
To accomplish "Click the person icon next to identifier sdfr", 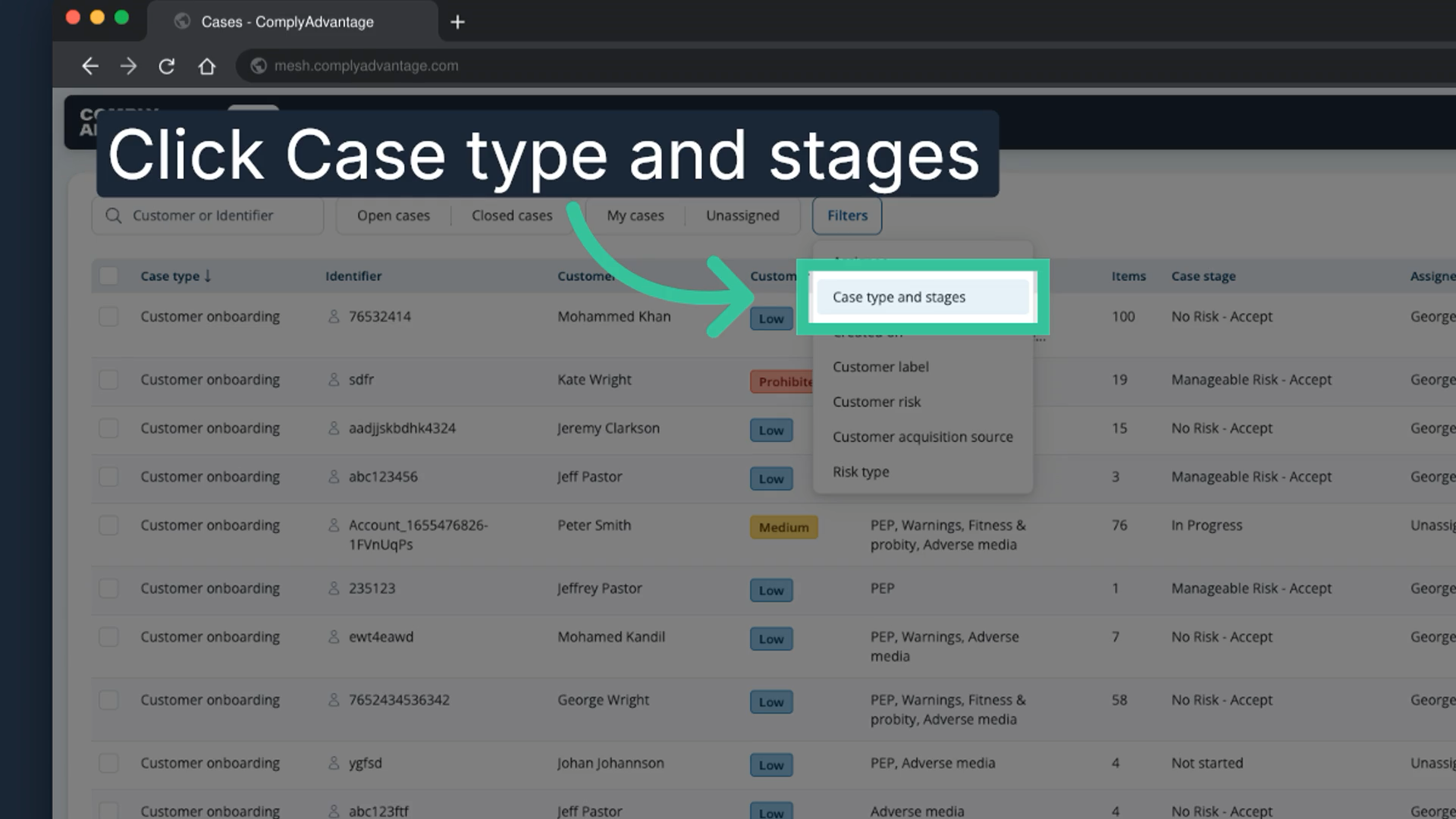I will pyautogui.click(x=334, y=379).
